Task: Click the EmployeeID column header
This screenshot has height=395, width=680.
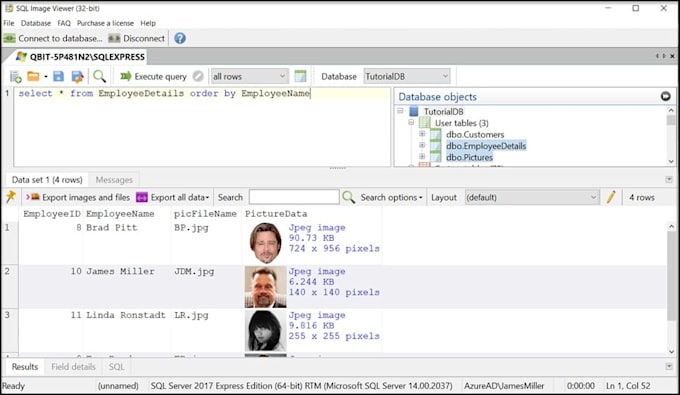Action: (x=52, y=214)
